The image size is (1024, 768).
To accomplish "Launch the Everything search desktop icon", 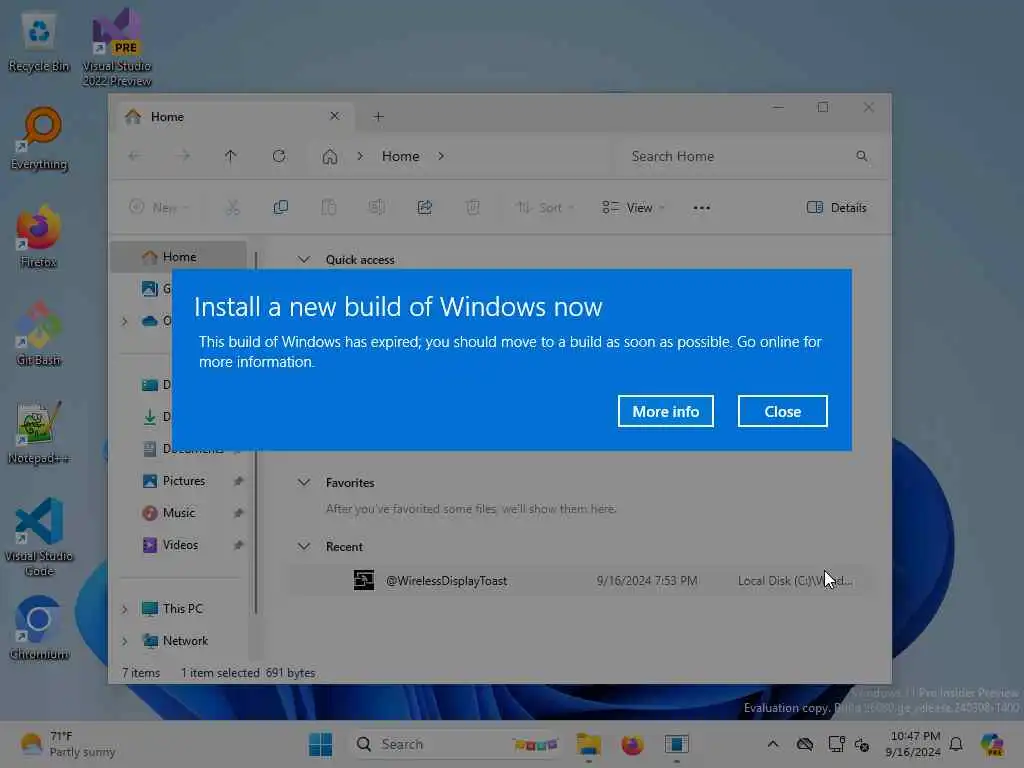I will click(x=39, y=139).
